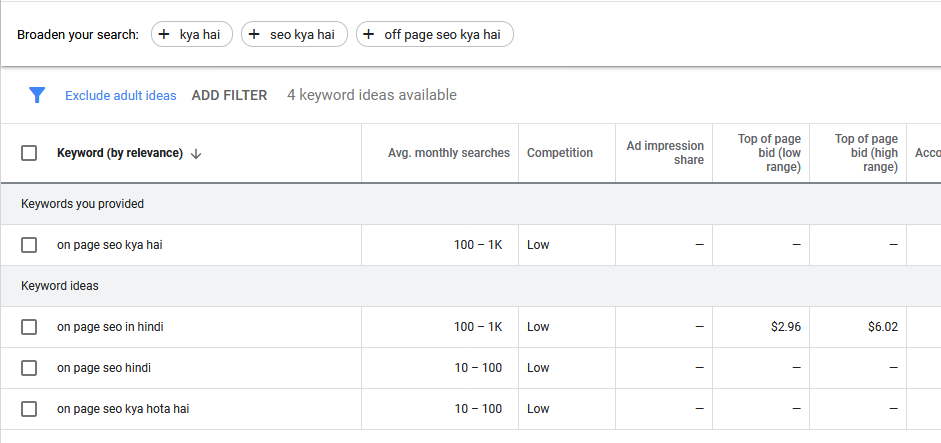Add 'kya hai' to broaden search
The width and height of the screenshot is (941, 443).
pos(192,35)
